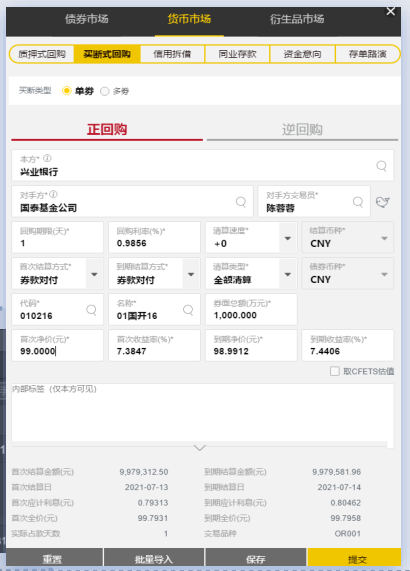This screenshot has height=571, width=410.
Task: Open the 首次结算方式 dropdown
Action: [x=94, y=274]
